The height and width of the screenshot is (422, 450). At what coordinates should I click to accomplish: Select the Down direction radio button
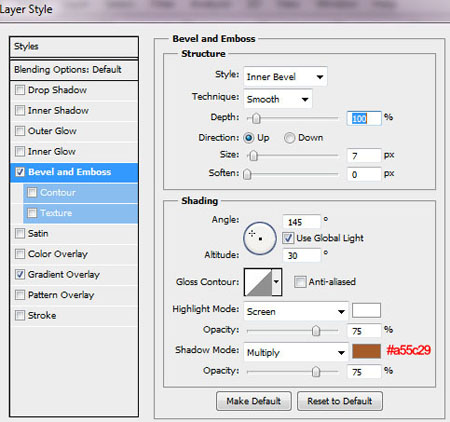coord(289,138)
